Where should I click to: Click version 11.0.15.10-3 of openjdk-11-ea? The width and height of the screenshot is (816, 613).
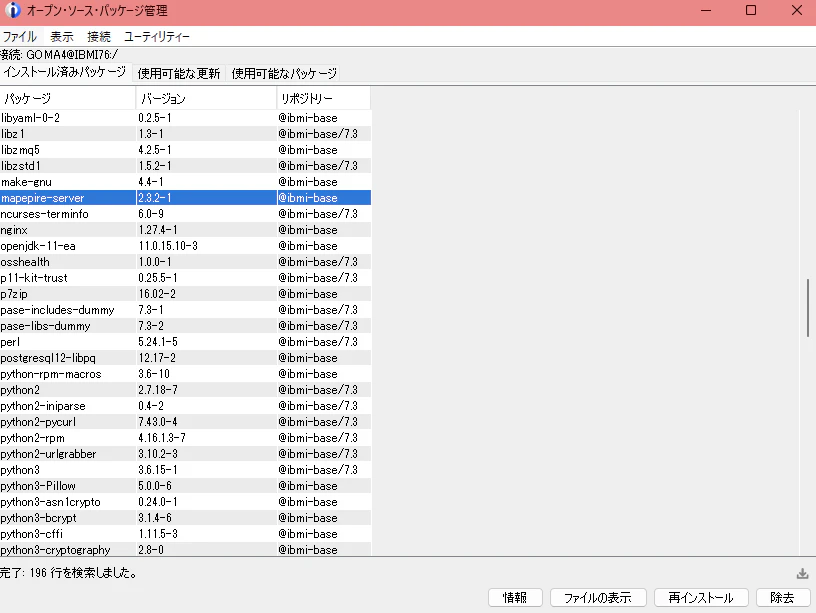pos(168,246)
